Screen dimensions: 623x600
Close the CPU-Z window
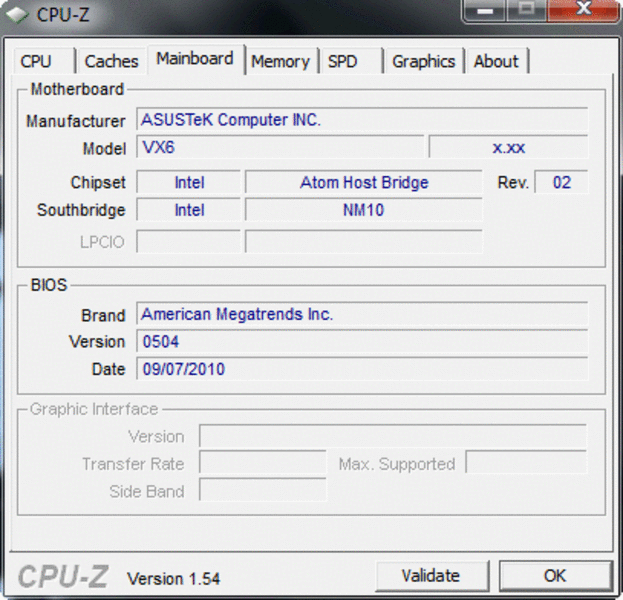(583, 10)
